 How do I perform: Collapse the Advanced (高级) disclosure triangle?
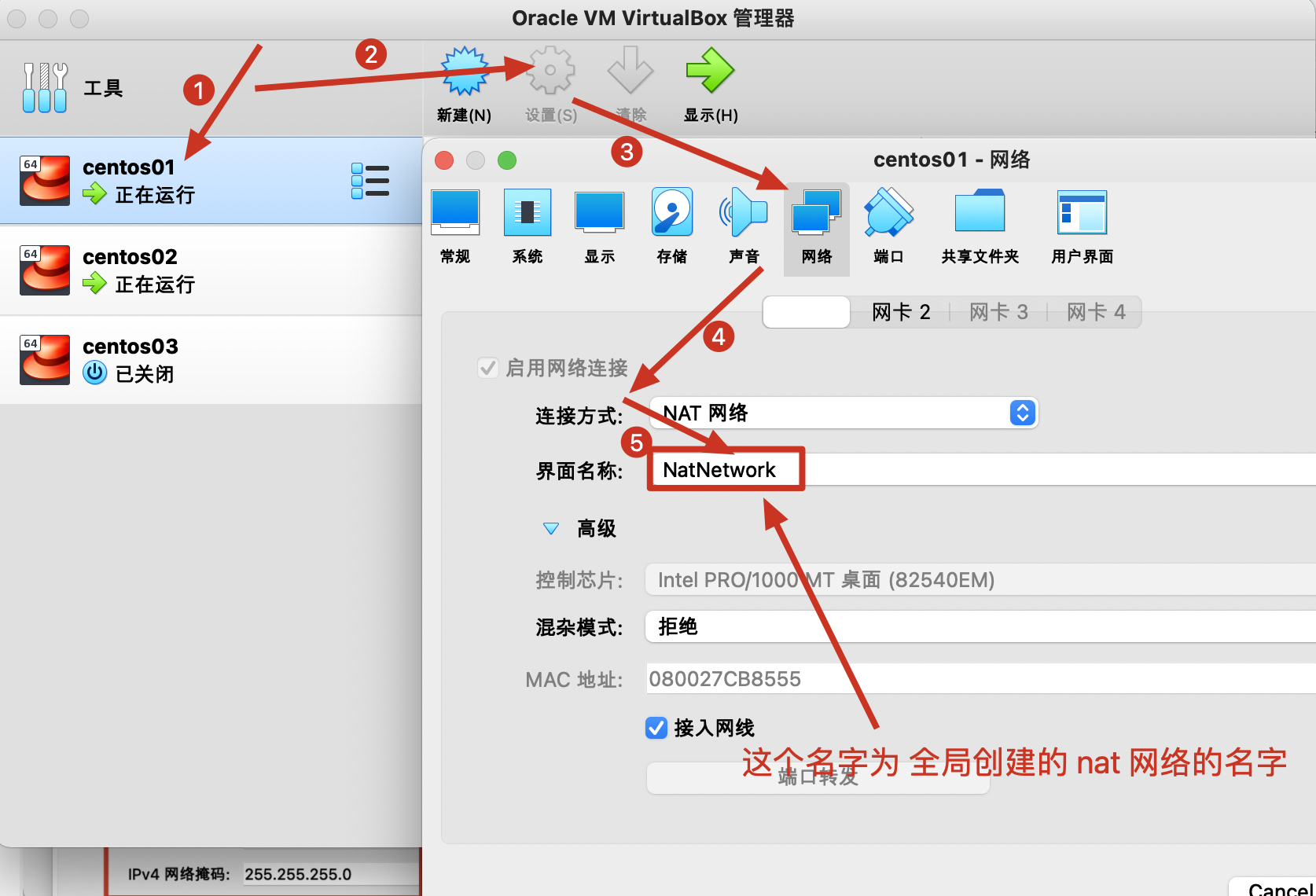[551, 529]
